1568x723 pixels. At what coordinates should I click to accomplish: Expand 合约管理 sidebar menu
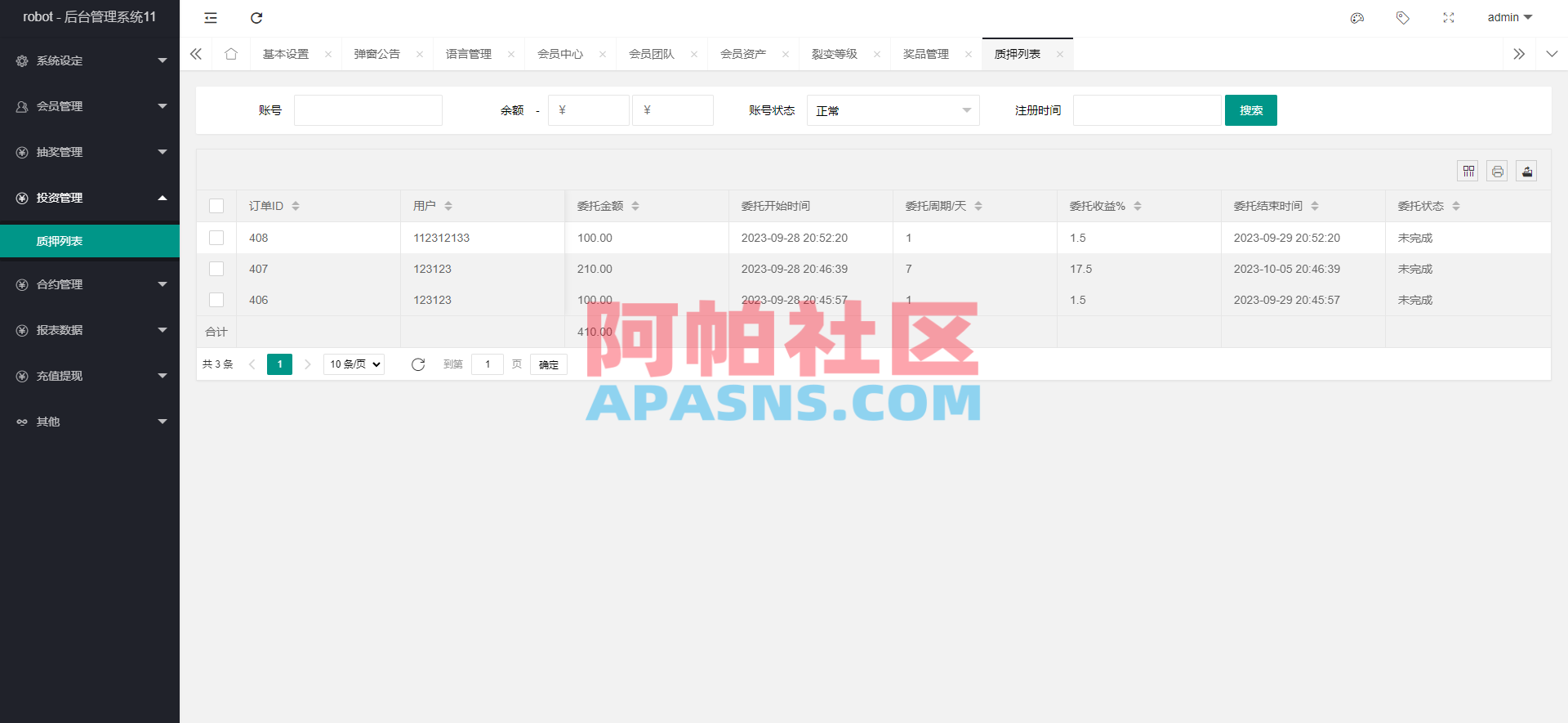pyautogui.click(x=90, y=284)
